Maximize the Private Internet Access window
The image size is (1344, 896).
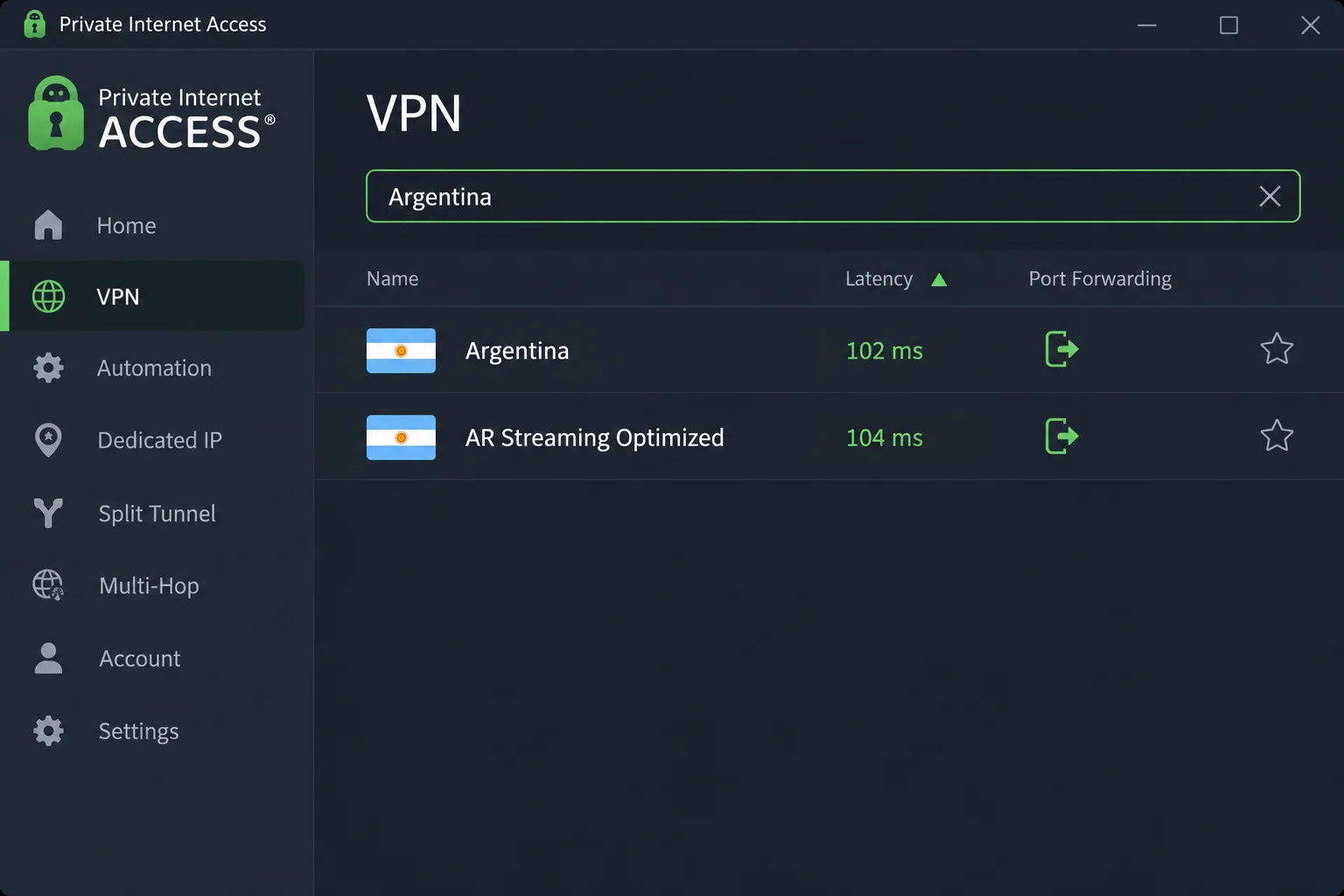point(1228,24)
